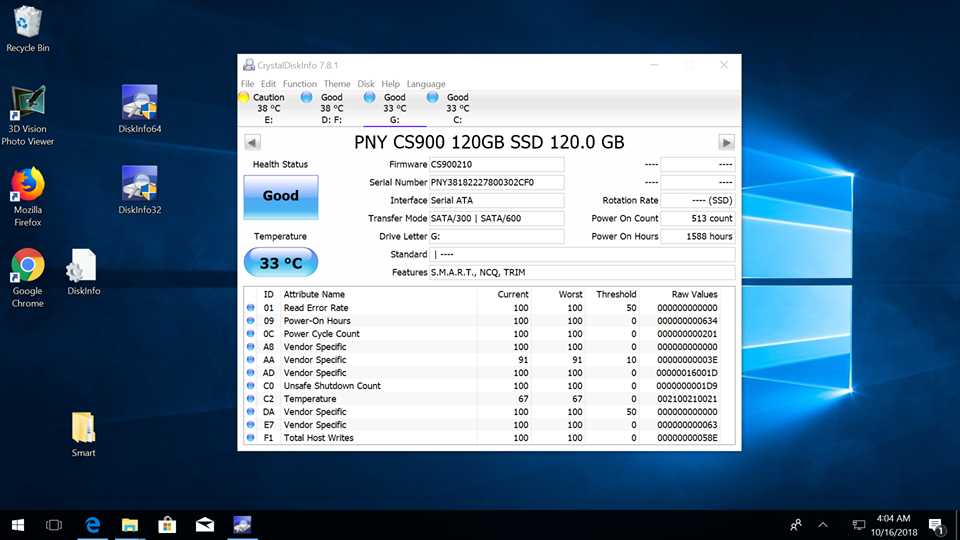The height and width of the screenshot is (540, 960).
Task: Open the Language menu
Action: coord(426,84)
